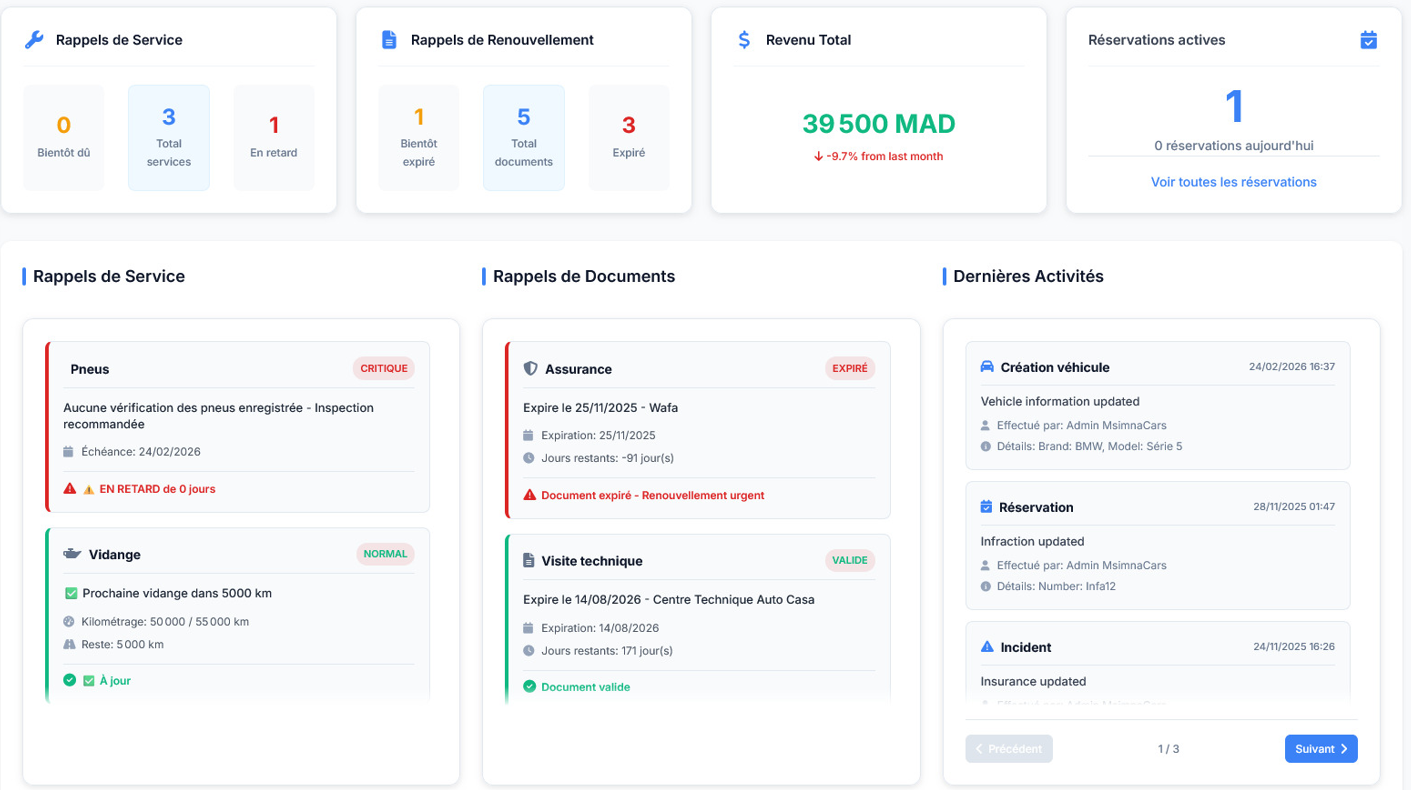This screenshot has width=1411, height=790.
Task: Click the red alert icon beside Document expiré
Action: pyautogui.click(x=530, y=495)
